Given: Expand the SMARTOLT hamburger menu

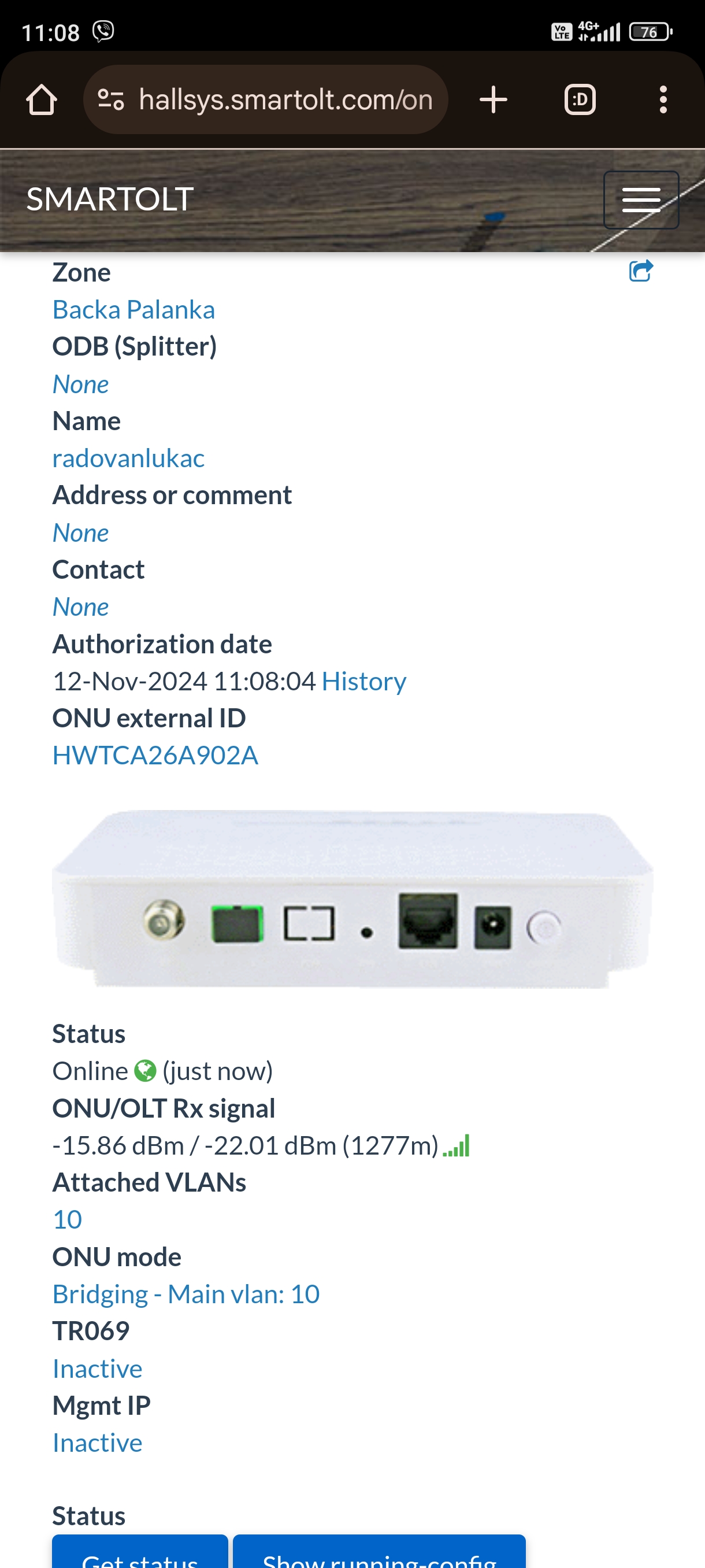Looking at the screenshot, I should (641, 200).
